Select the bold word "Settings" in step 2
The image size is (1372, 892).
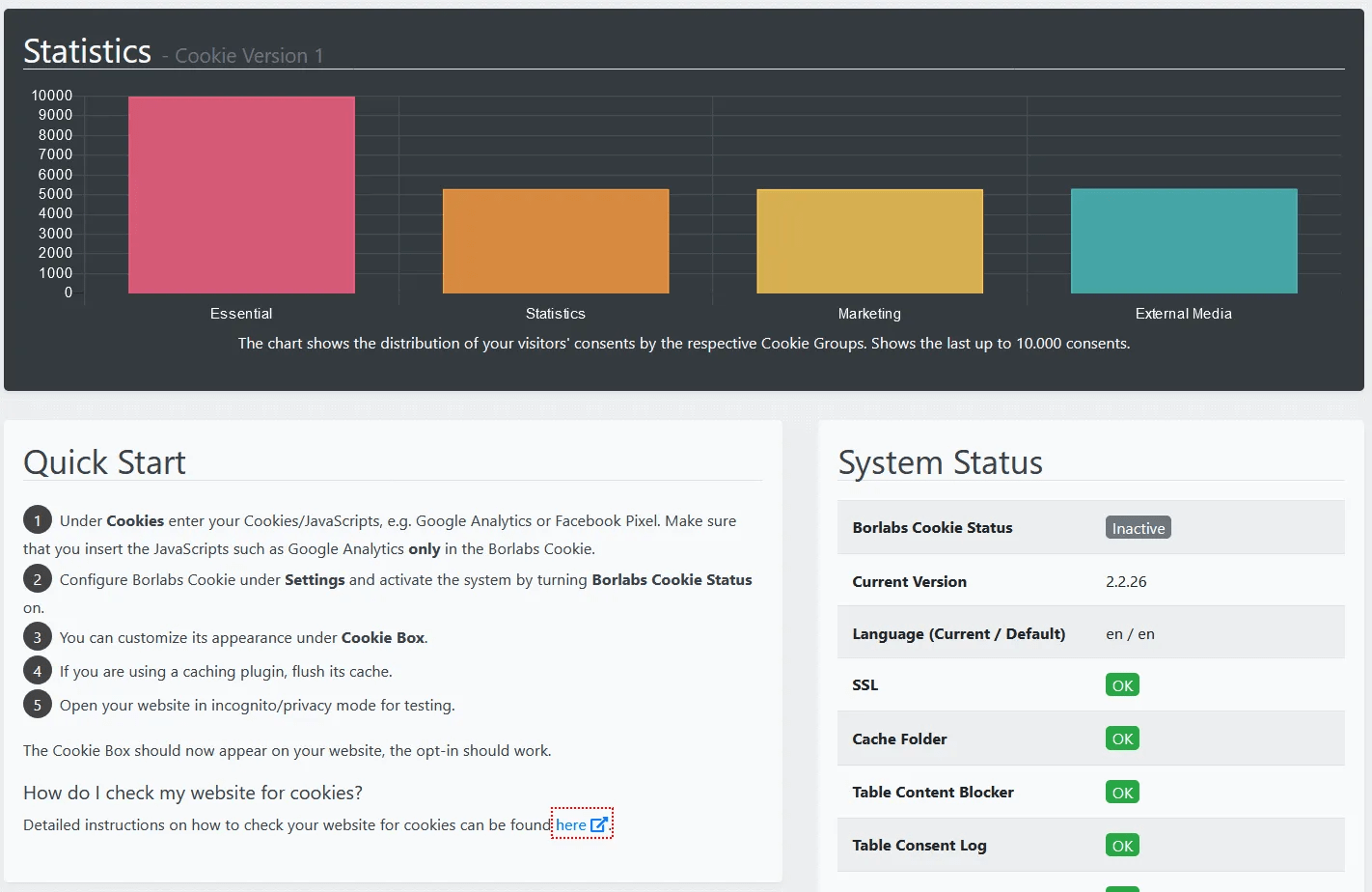pos(315,580)
